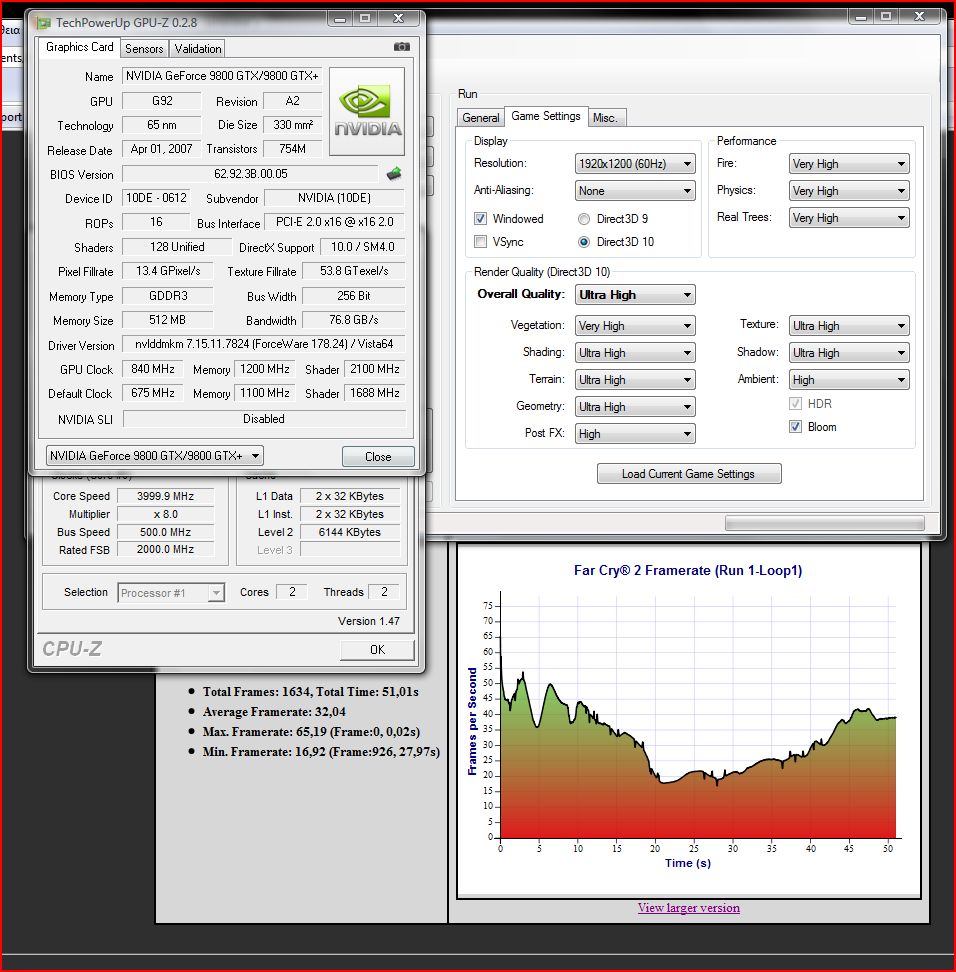Image resolution: width=956 pixels, height=972 pixels.
Task: Click the Texture Fillrate 53.8 GTexel/s field
Action: coord(354,271)
